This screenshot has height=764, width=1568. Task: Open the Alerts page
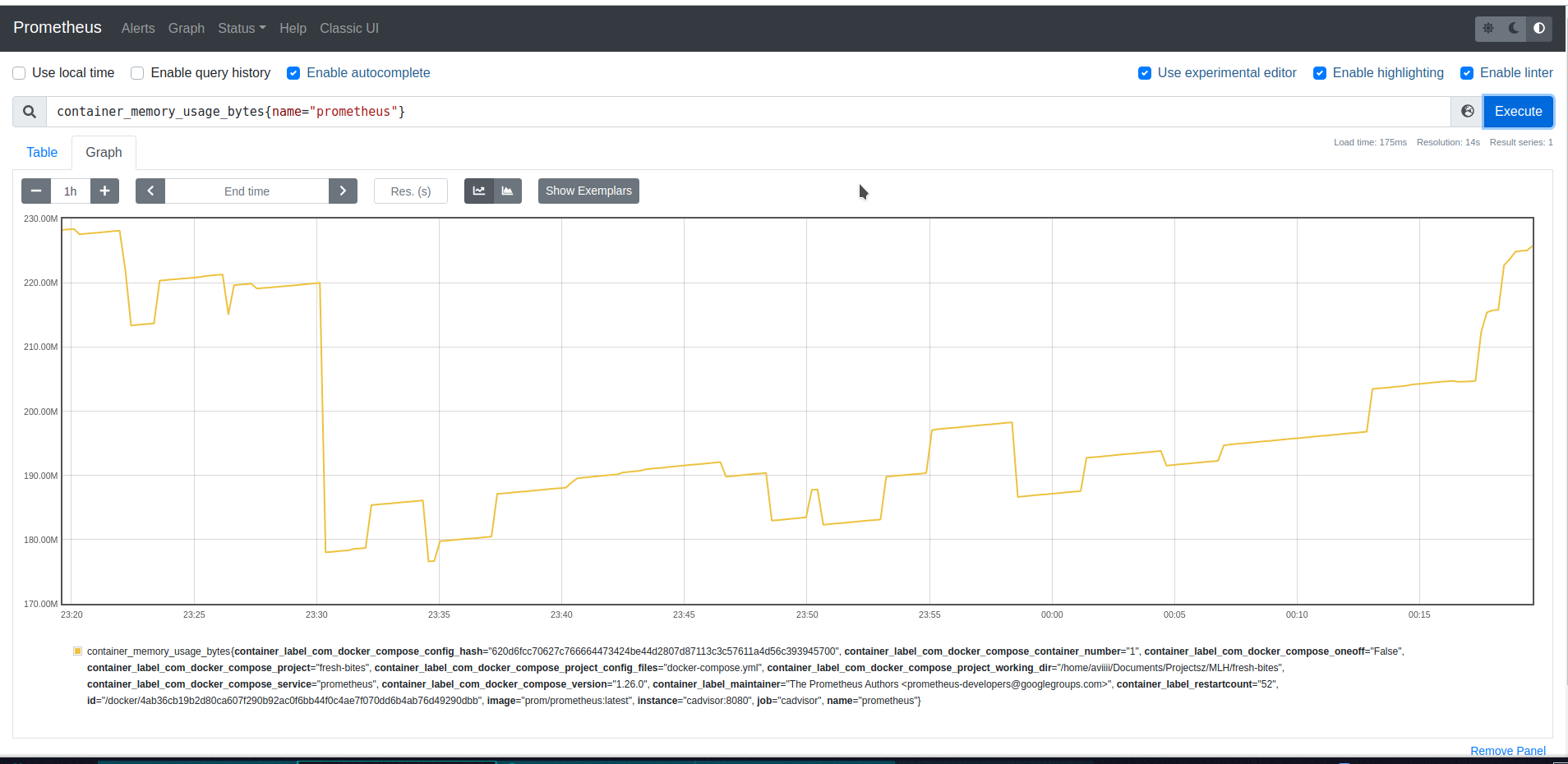pyautogui.click(x=138, y=28)
